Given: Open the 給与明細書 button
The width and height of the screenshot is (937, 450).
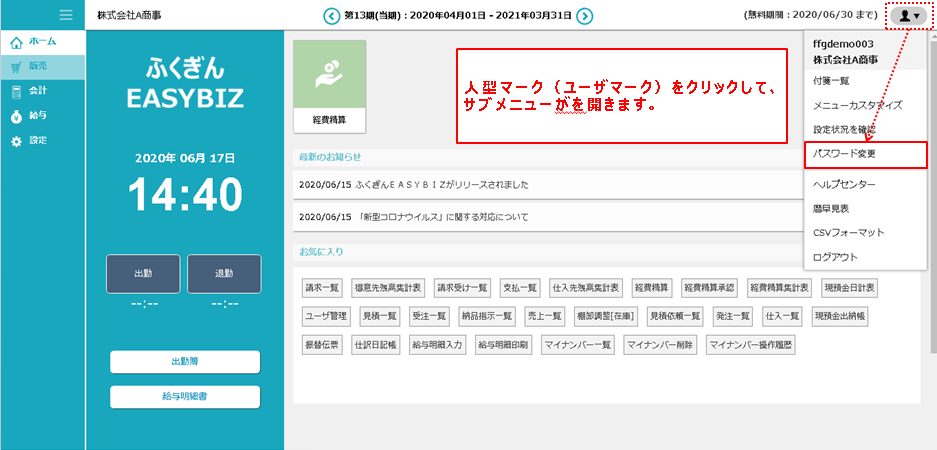Looking at the screenshot, I should pyautogui.click(x=185, y=397).
